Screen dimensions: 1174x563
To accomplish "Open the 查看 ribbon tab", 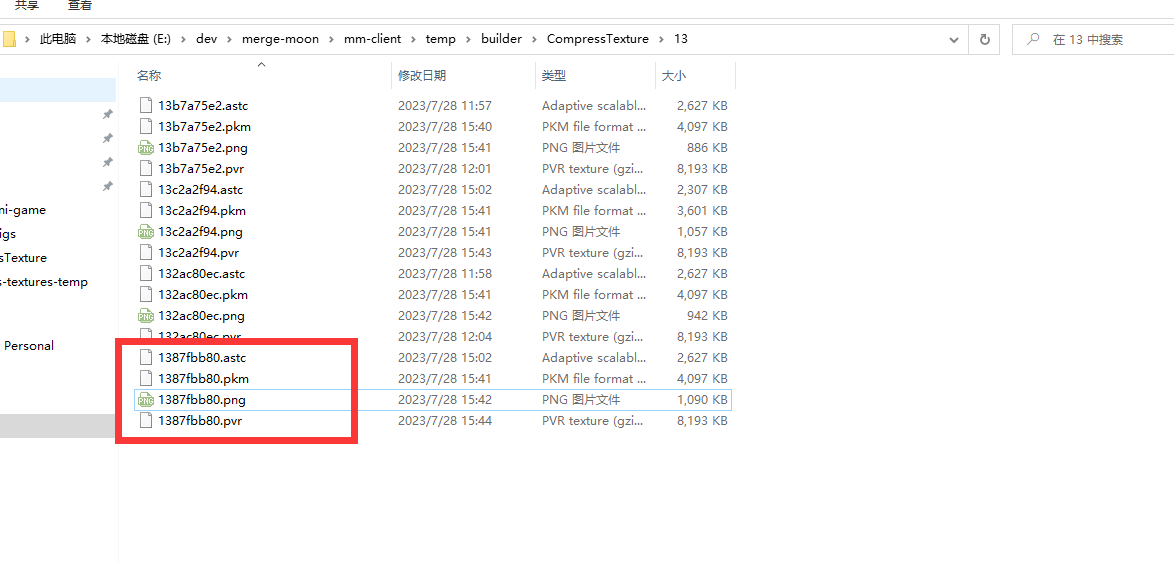I will pyautogui.click(x=80, y=5).
